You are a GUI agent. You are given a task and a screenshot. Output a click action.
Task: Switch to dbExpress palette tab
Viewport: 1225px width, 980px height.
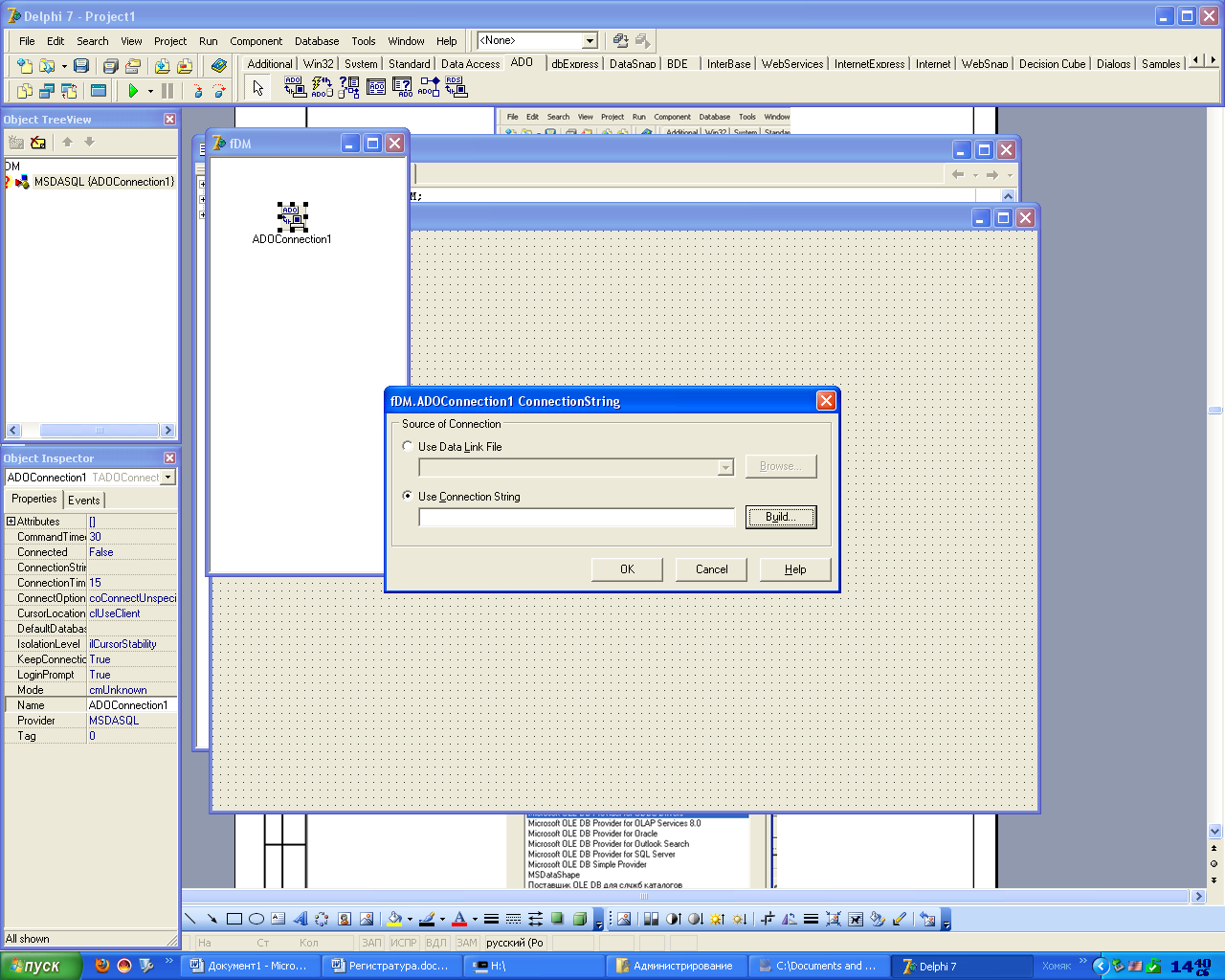(x=575, y=64)
